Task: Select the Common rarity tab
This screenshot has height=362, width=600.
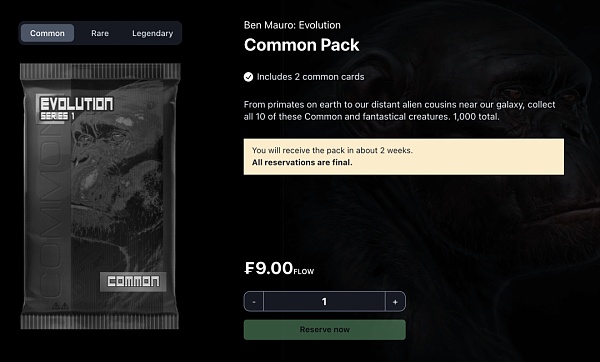Action: coord(47,33)
